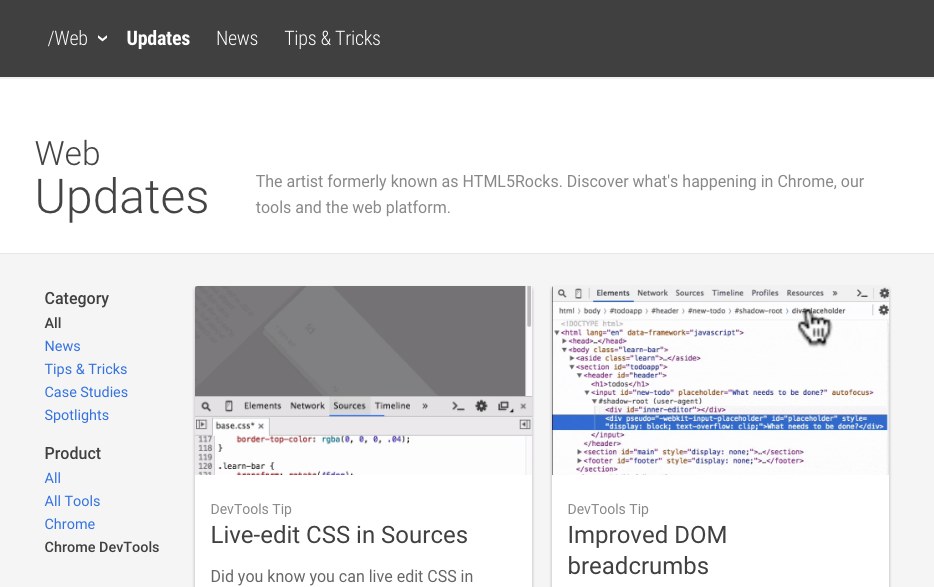The width and height of the screenshot is (934, 587).
Task: Click the Category sidebar heading
Action: coord(77,299)
